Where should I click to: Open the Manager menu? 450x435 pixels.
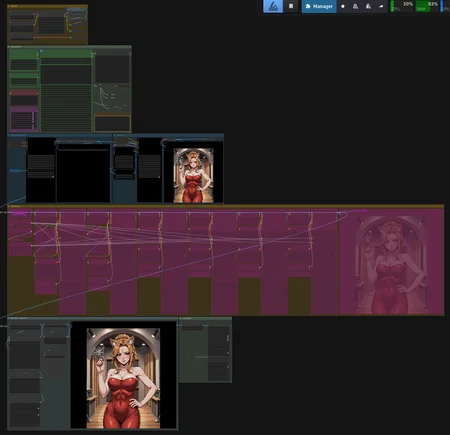pos(319,6)
